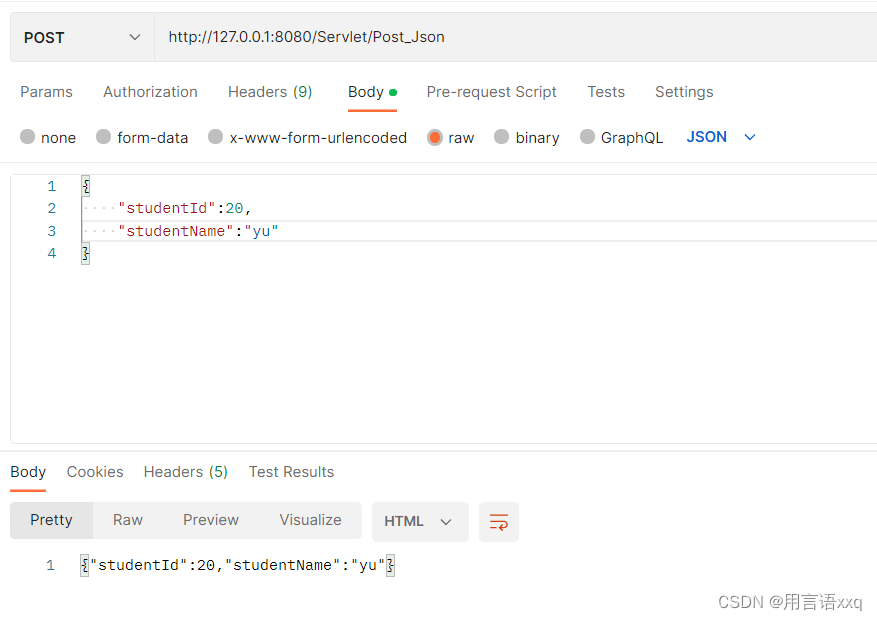Select the form-data body type
Image resolution: width=877 pixels, height=620 pixels.
104,137
